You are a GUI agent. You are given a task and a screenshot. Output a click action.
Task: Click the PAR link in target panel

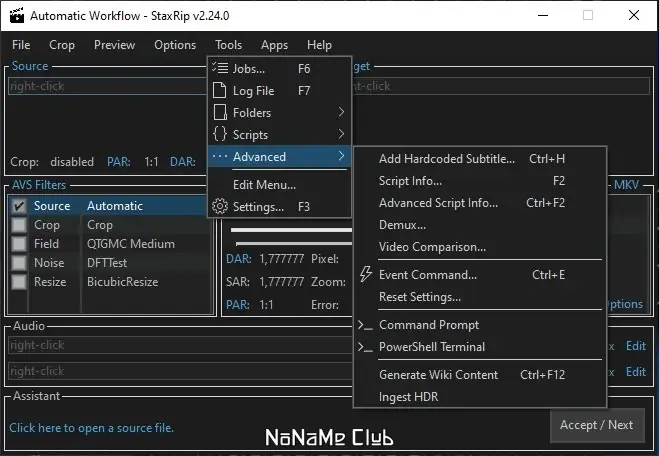[238, 305]
